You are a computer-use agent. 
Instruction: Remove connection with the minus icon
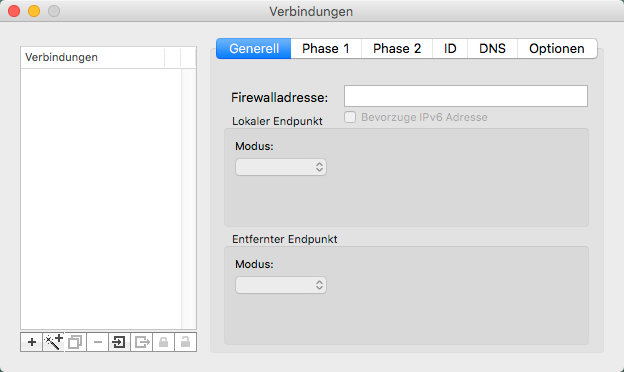click(x=98, y=342)
